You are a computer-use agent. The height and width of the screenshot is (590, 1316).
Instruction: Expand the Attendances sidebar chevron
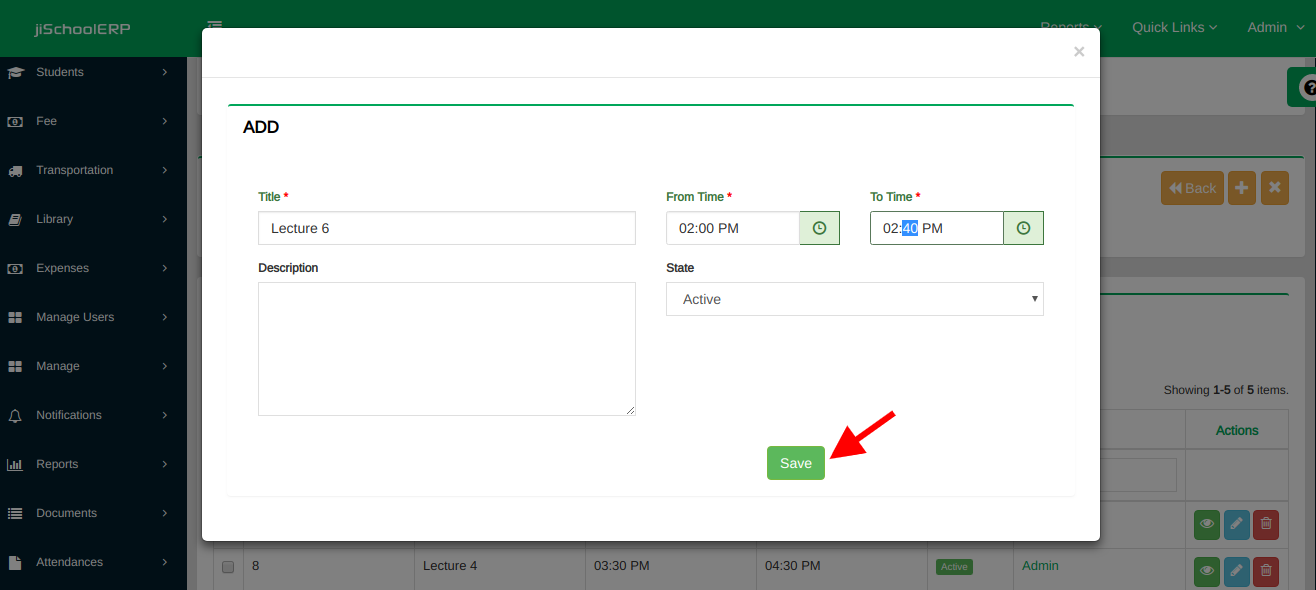click(x=165, y=562)
